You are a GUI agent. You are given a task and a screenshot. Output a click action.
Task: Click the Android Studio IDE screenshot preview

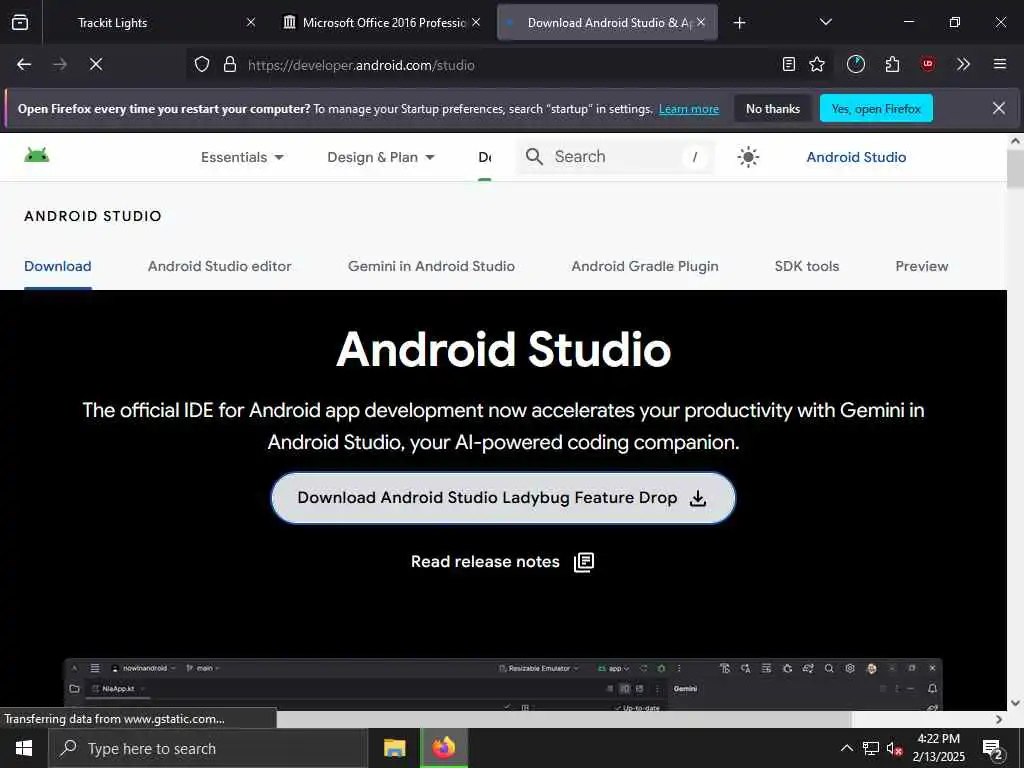[x=503, y=684]
